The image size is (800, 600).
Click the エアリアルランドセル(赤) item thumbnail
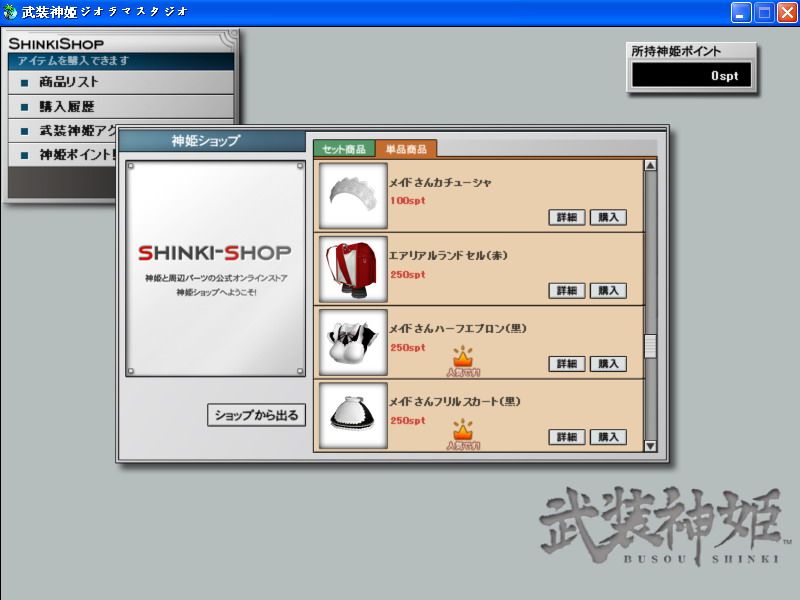pyautogui.click(x=353, y=269)
